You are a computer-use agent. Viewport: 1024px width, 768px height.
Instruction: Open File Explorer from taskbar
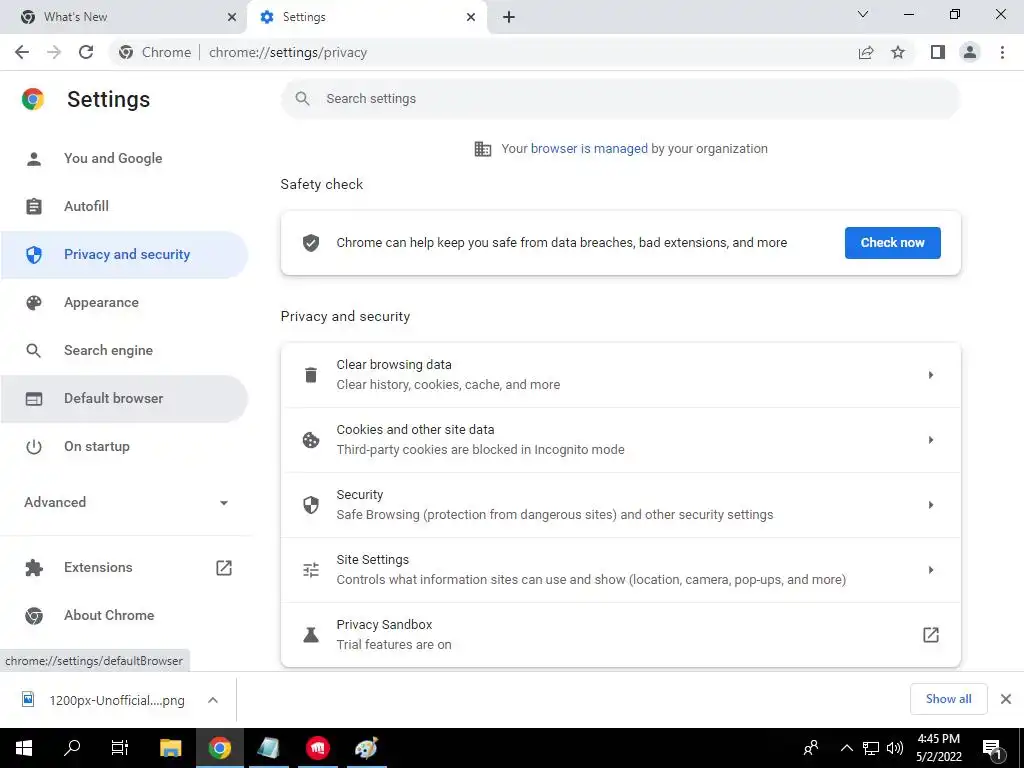(170, 748)
